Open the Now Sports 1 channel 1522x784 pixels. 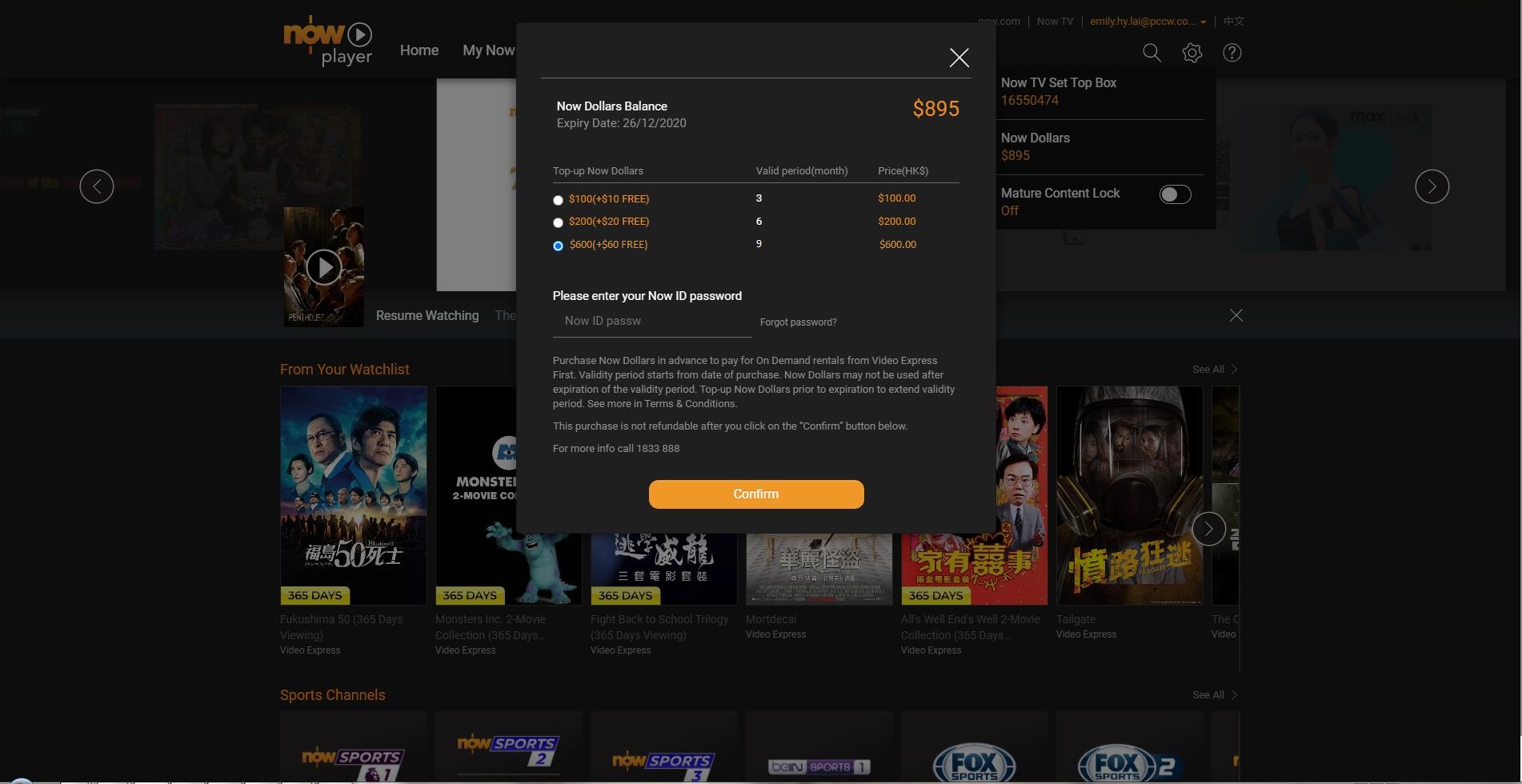click(354, 748)
